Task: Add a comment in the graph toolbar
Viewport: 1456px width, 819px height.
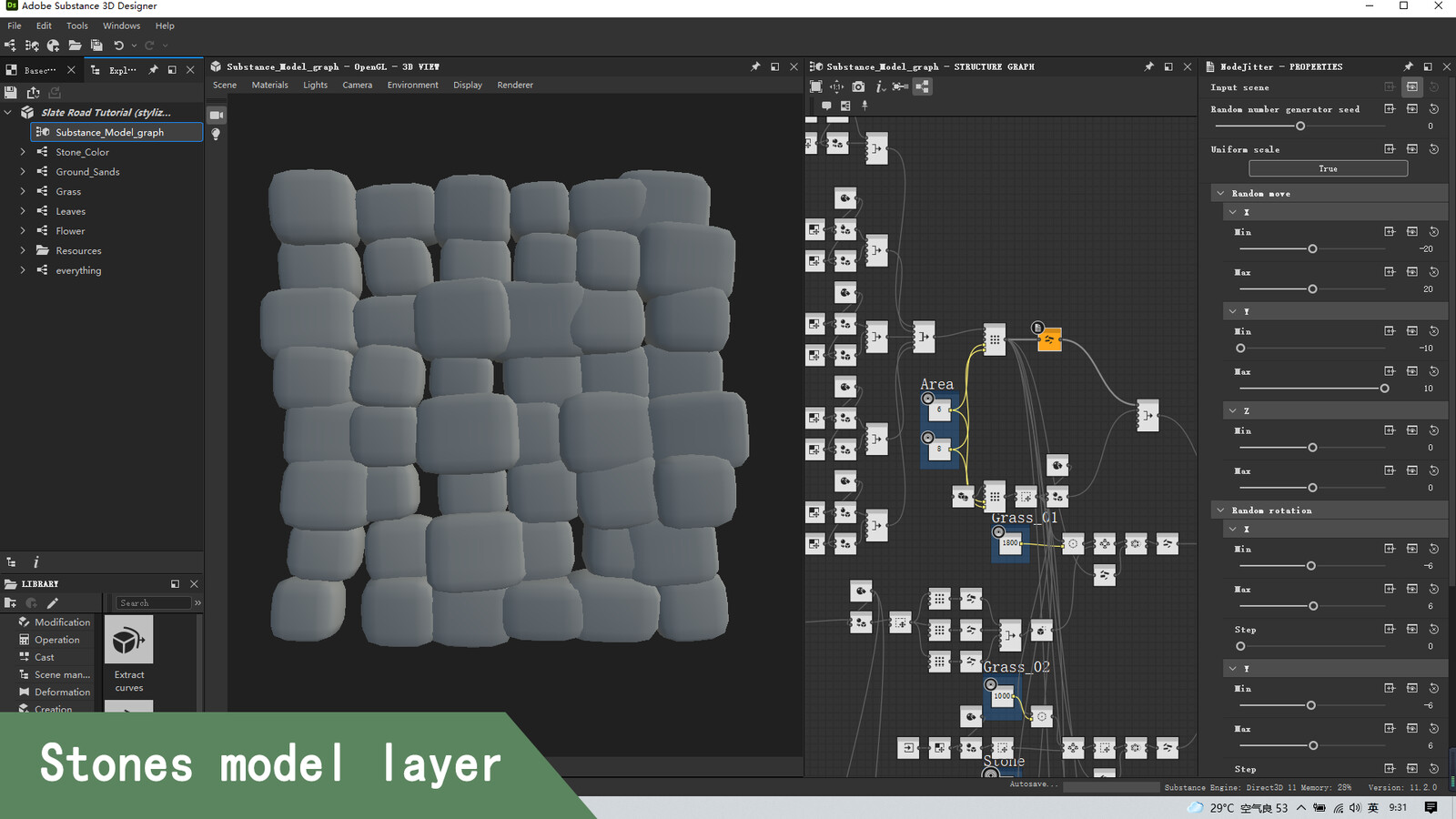Action: pos(826,106)
